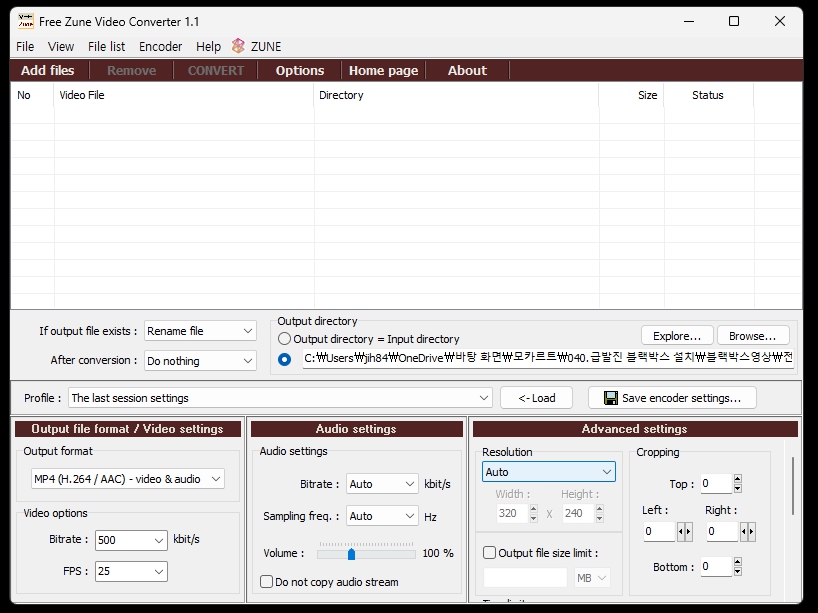Click the Volume slider handle
This screenshot has width=818, height=613.
tap(351, 554)
